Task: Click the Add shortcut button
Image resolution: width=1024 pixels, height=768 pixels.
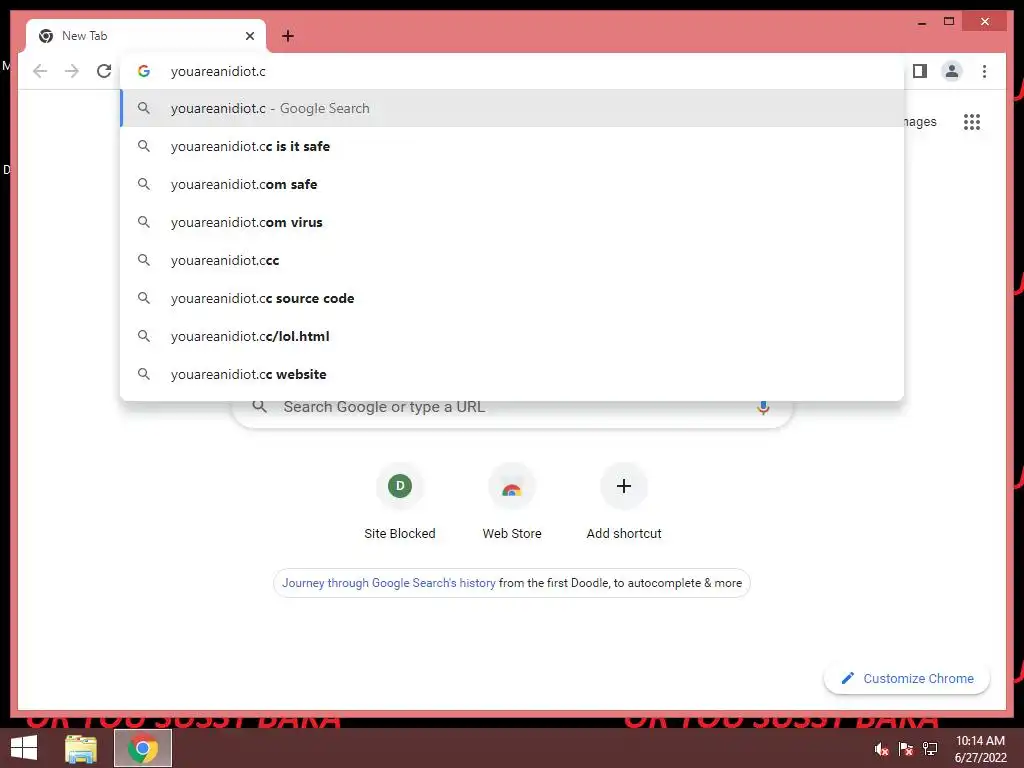Action: [624, 501]
